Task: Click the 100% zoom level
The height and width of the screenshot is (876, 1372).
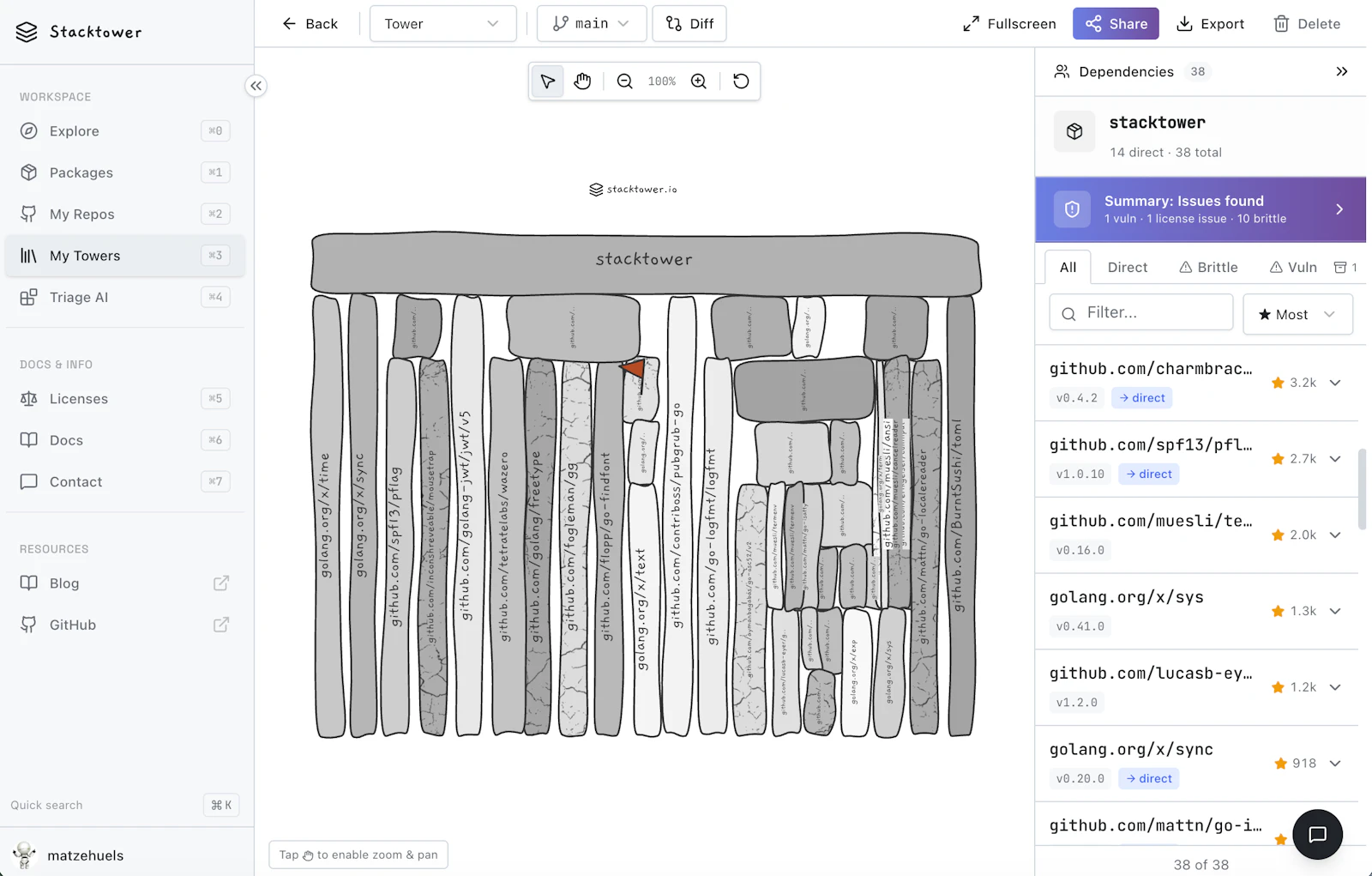Action: [662, 82]
